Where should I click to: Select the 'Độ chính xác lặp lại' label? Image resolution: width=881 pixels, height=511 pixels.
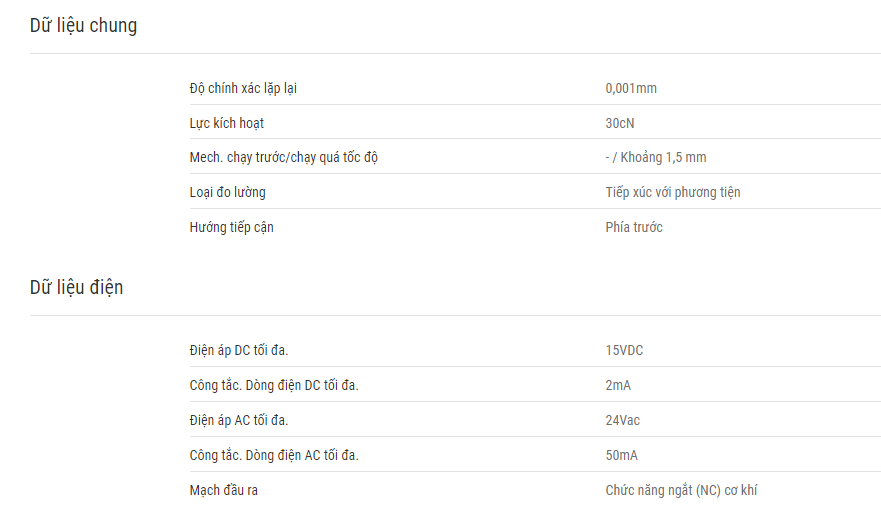coord(243,88)
